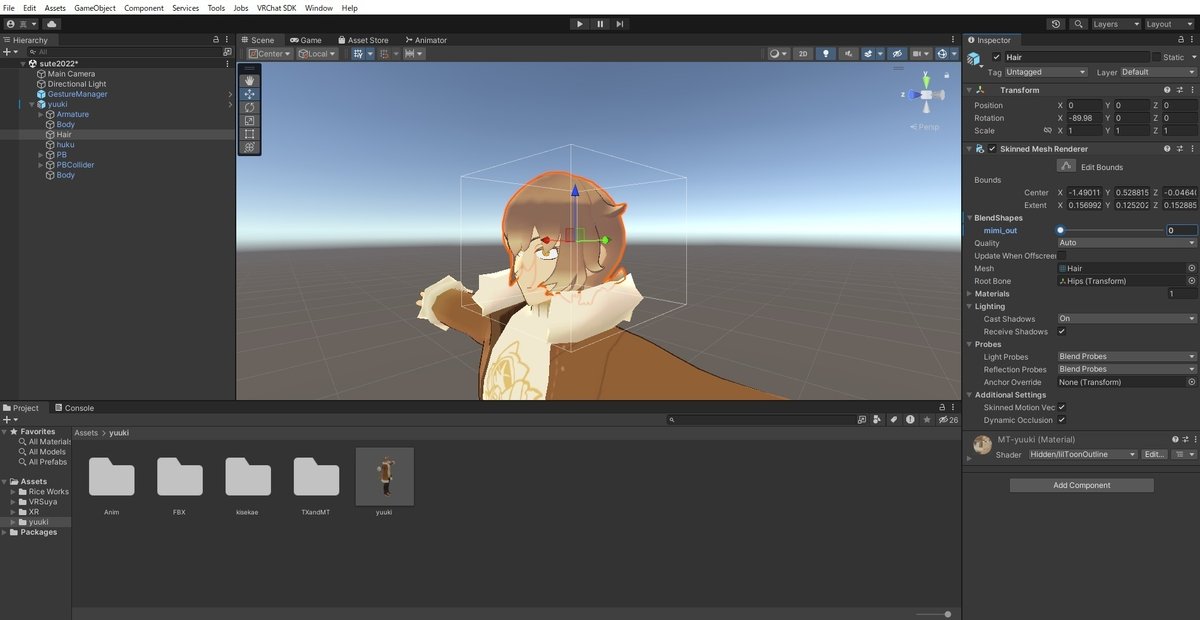1200x620 pixels.
Task: Select the Scale tool
Action: (x=249, y=120)
